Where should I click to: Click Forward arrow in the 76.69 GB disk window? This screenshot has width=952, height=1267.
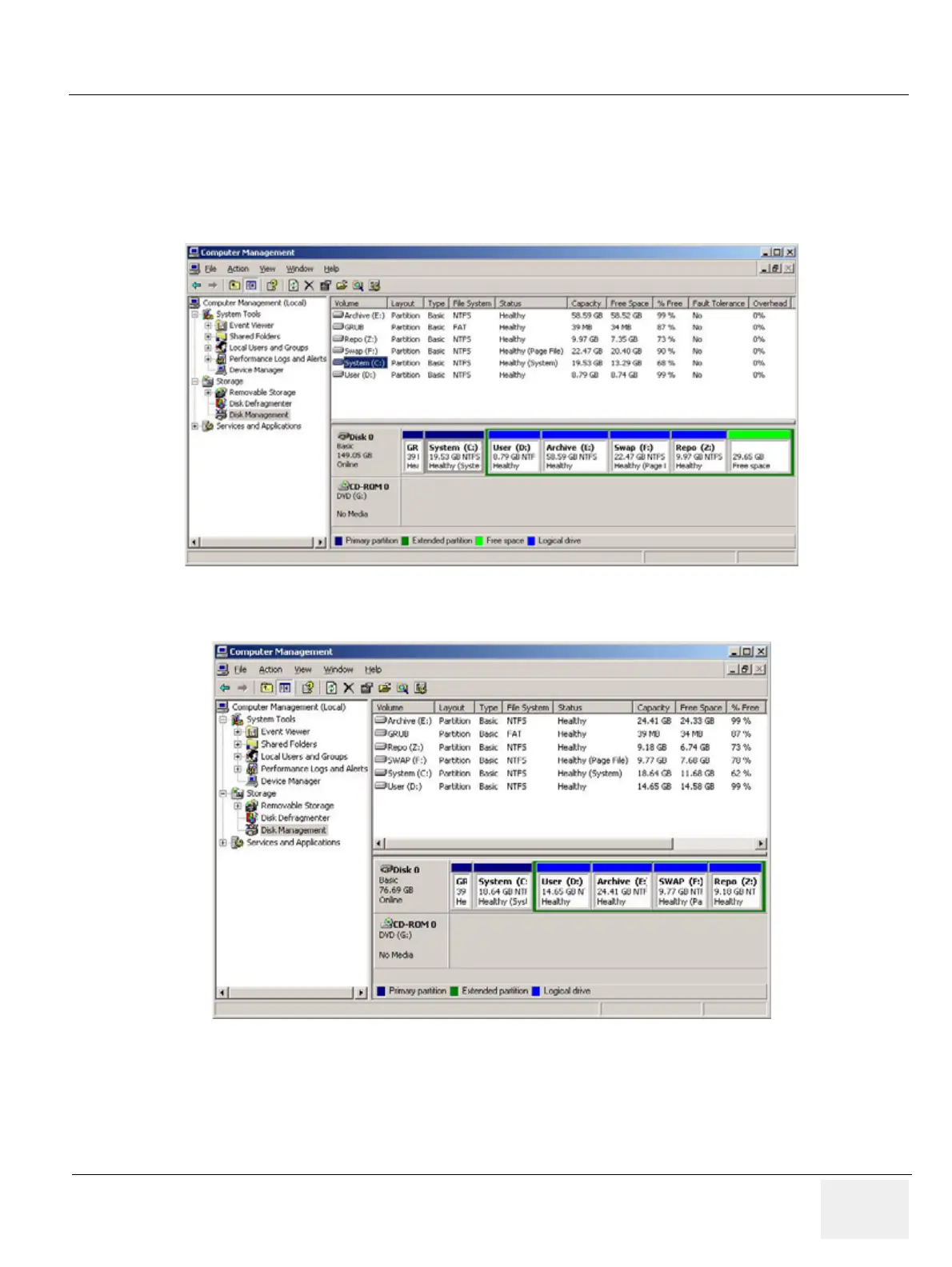click(242, 687)
